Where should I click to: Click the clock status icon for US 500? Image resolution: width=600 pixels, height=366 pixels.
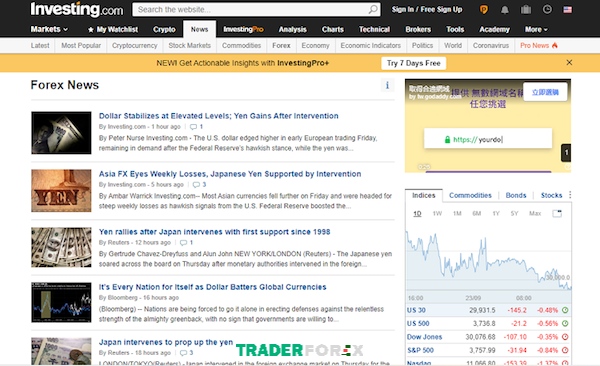point(565,324)
